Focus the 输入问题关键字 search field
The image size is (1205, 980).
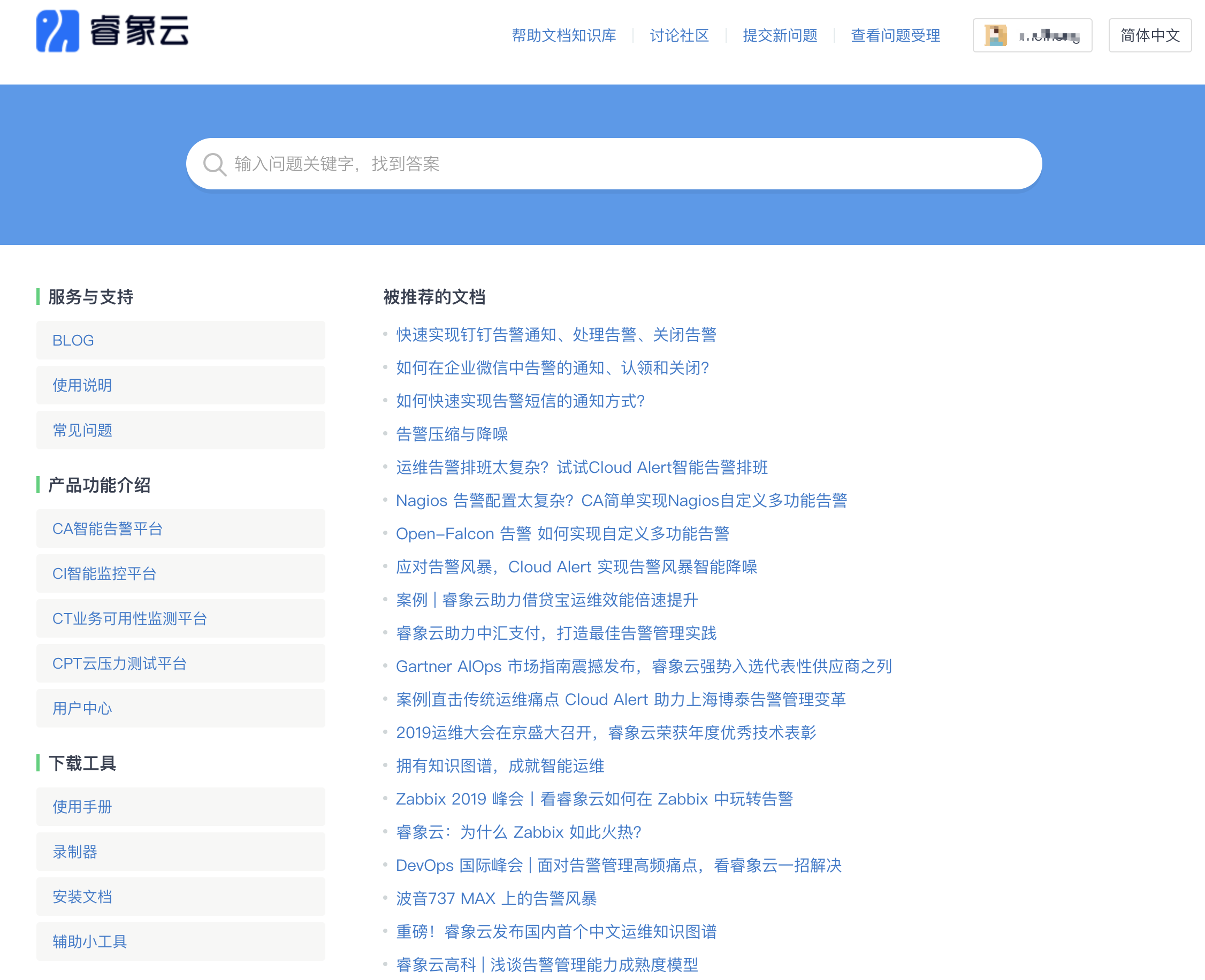614,164
